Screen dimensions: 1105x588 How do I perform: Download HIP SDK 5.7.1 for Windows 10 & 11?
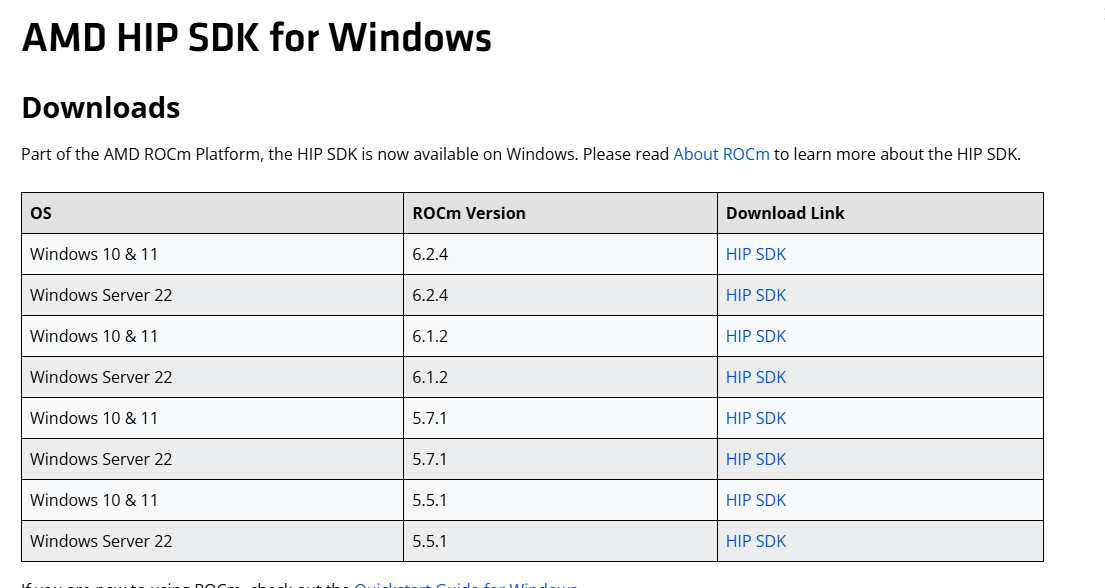click(756, 418)
